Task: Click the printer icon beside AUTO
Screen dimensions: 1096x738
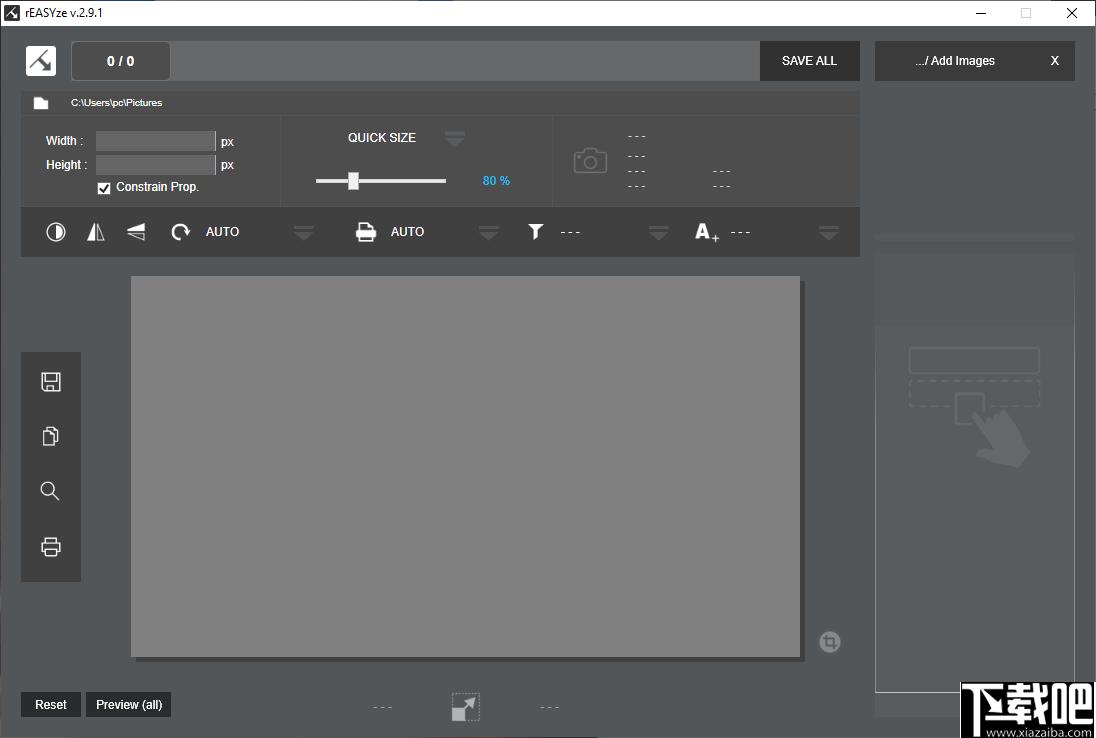Action: [366, 232]
